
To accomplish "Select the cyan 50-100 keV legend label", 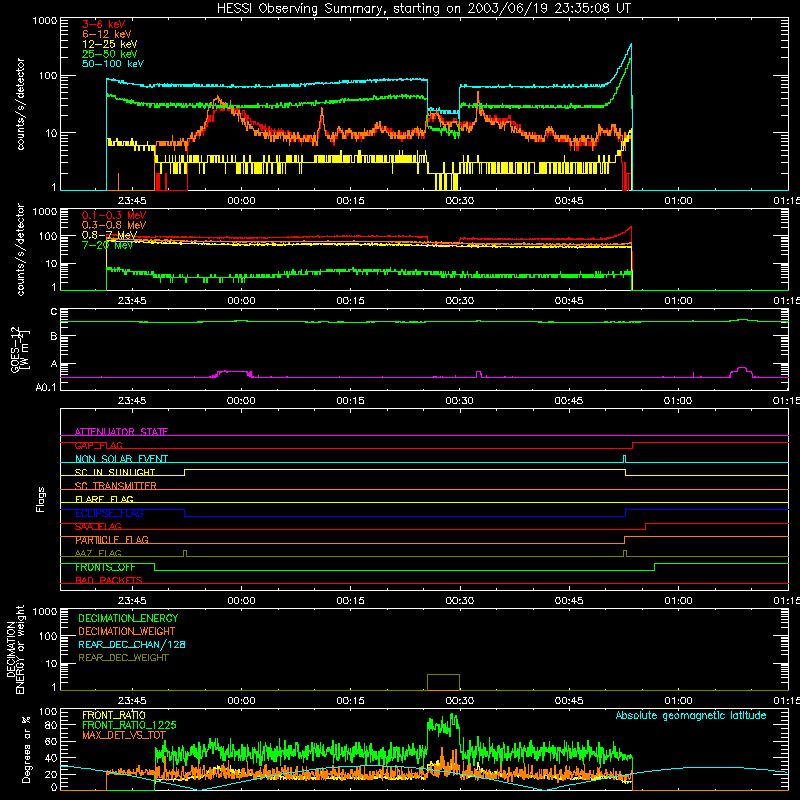I will tap(113, 64).
